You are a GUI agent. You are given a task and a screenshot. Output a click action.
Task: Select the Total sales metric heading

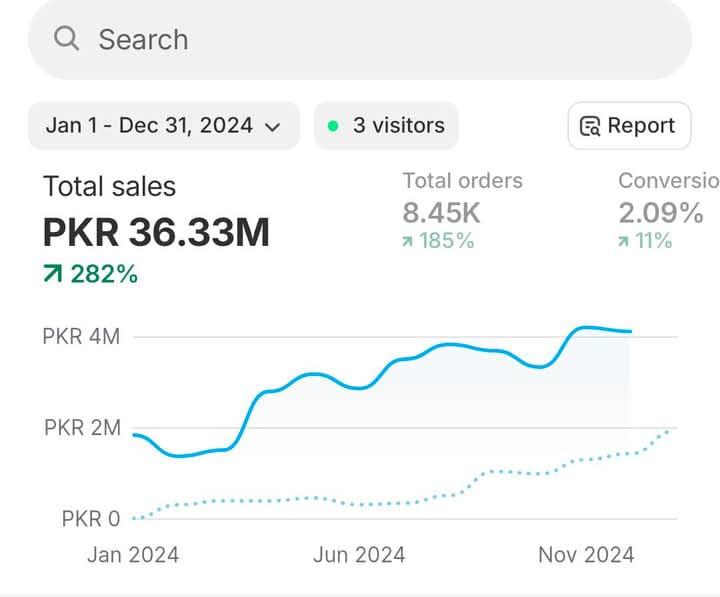pyautogui.click(x=109, y=186)
